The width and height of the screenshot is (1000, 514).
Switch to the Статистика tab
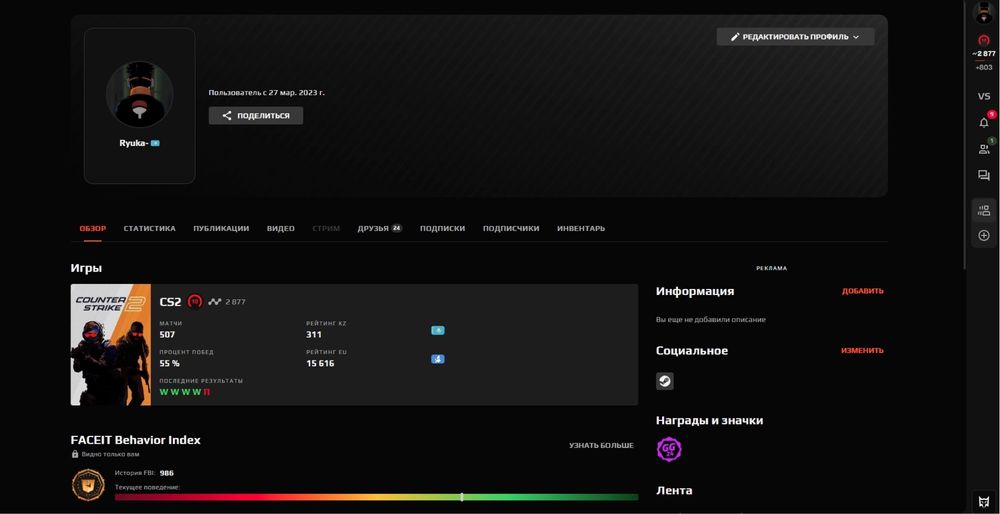[149, 228]
